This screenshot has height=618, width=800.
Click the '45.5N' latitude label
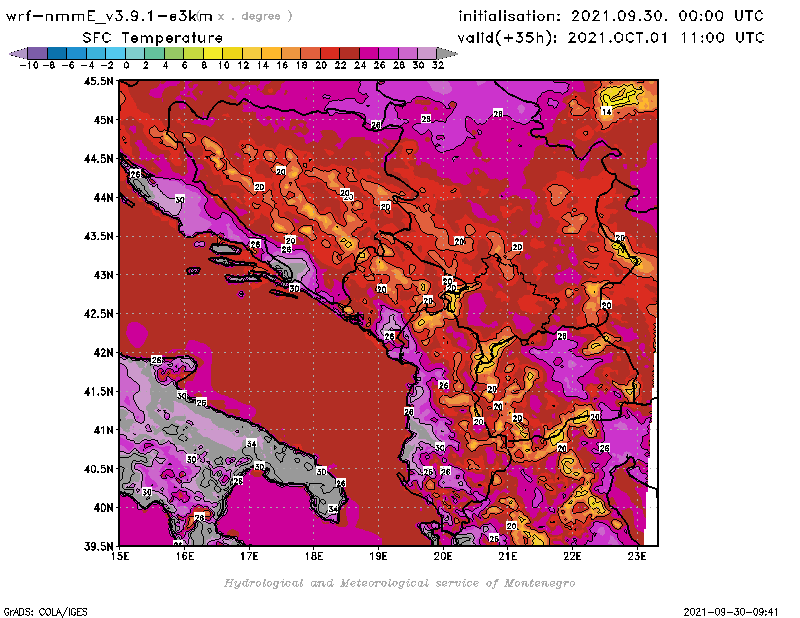coord(98,81)
